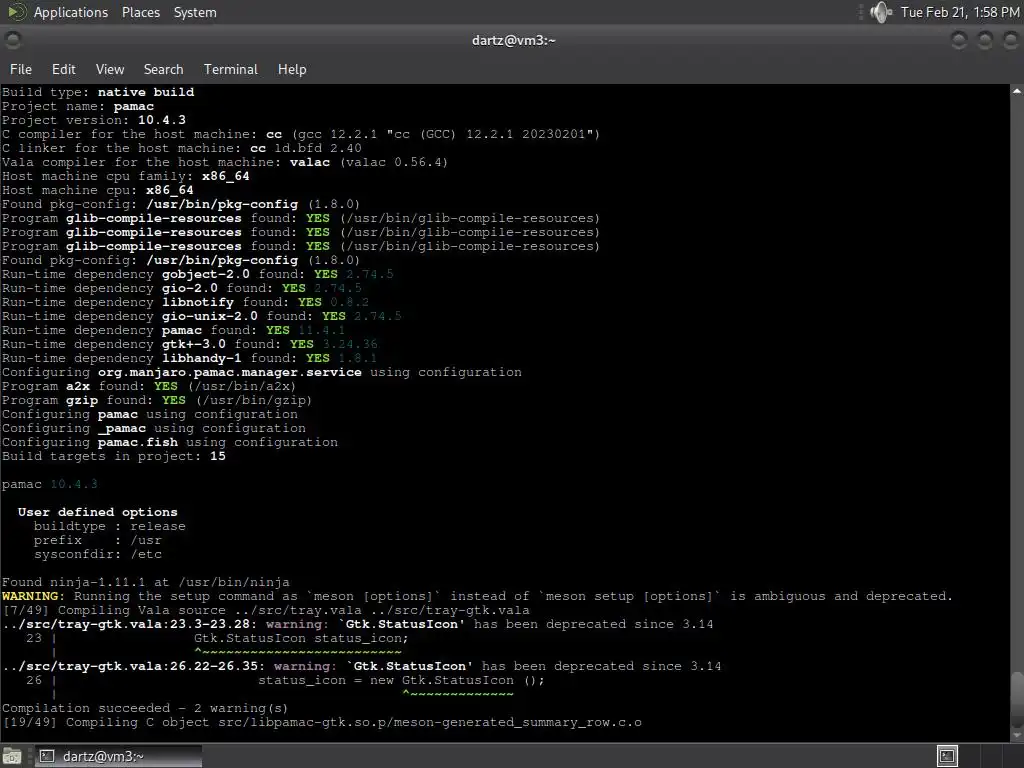
Task: Select the dartz@vm3 taskbar window button
Action: (118, 756)
